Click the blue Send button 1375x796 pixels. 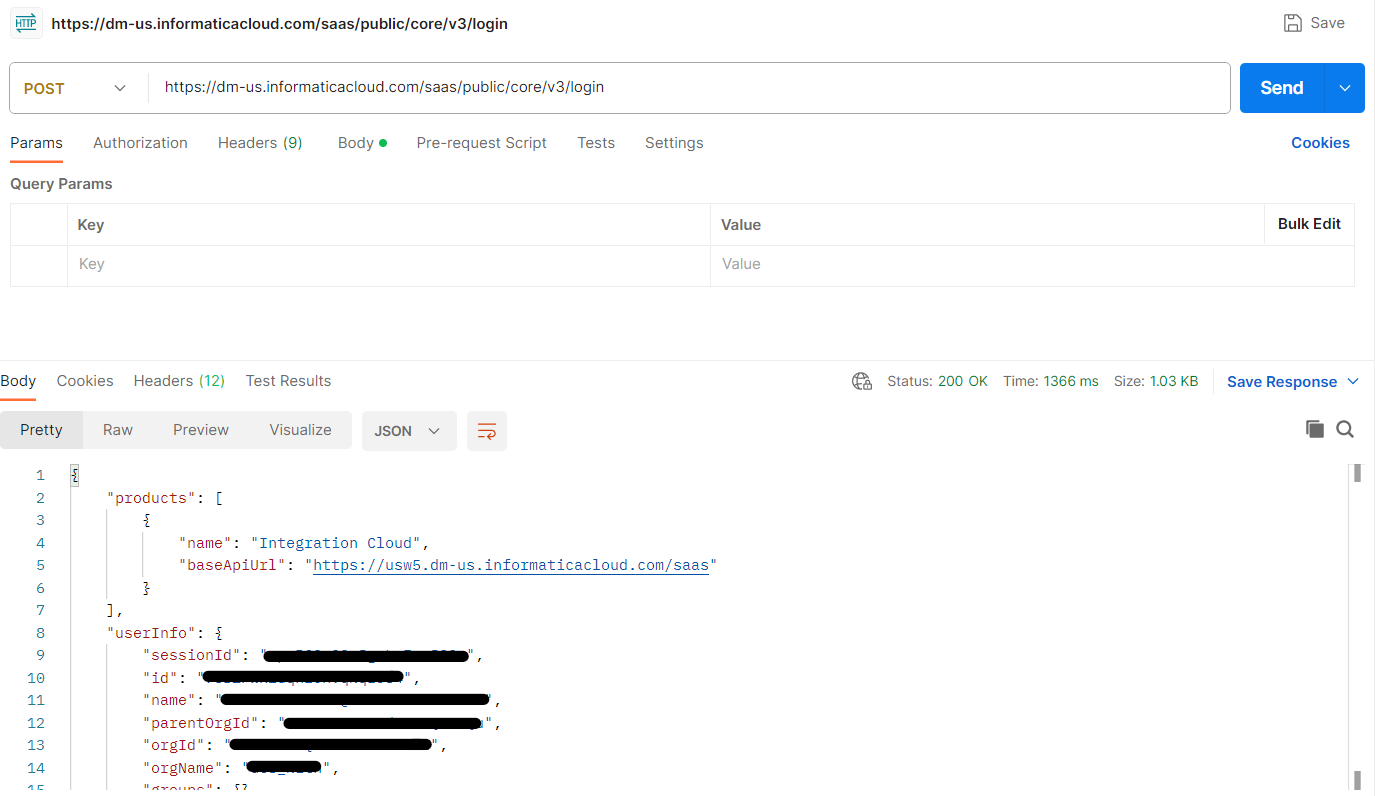[x=1282, y=88]
